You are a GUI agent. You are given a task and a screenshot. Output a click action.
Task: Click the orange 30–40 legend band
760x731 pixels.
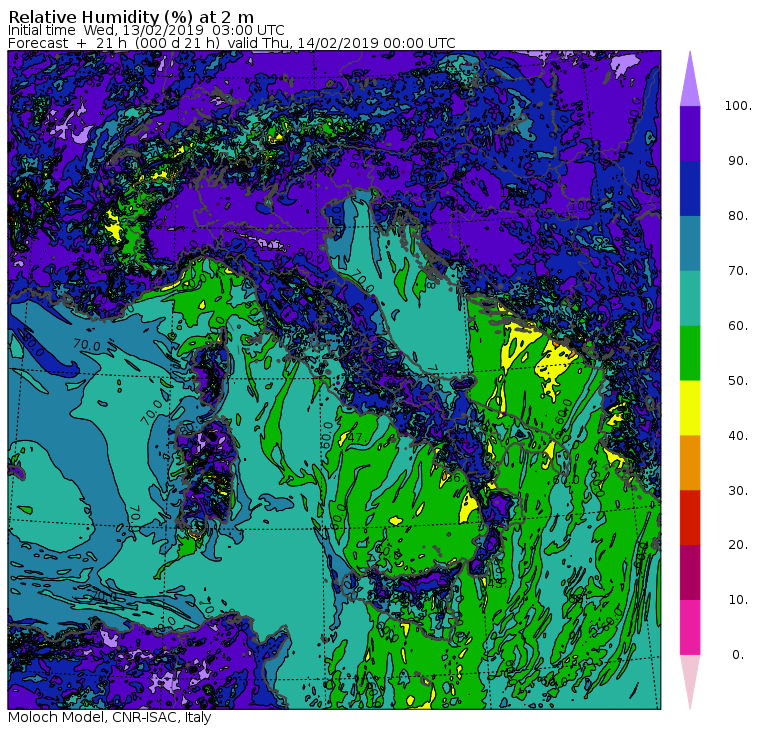690,463
